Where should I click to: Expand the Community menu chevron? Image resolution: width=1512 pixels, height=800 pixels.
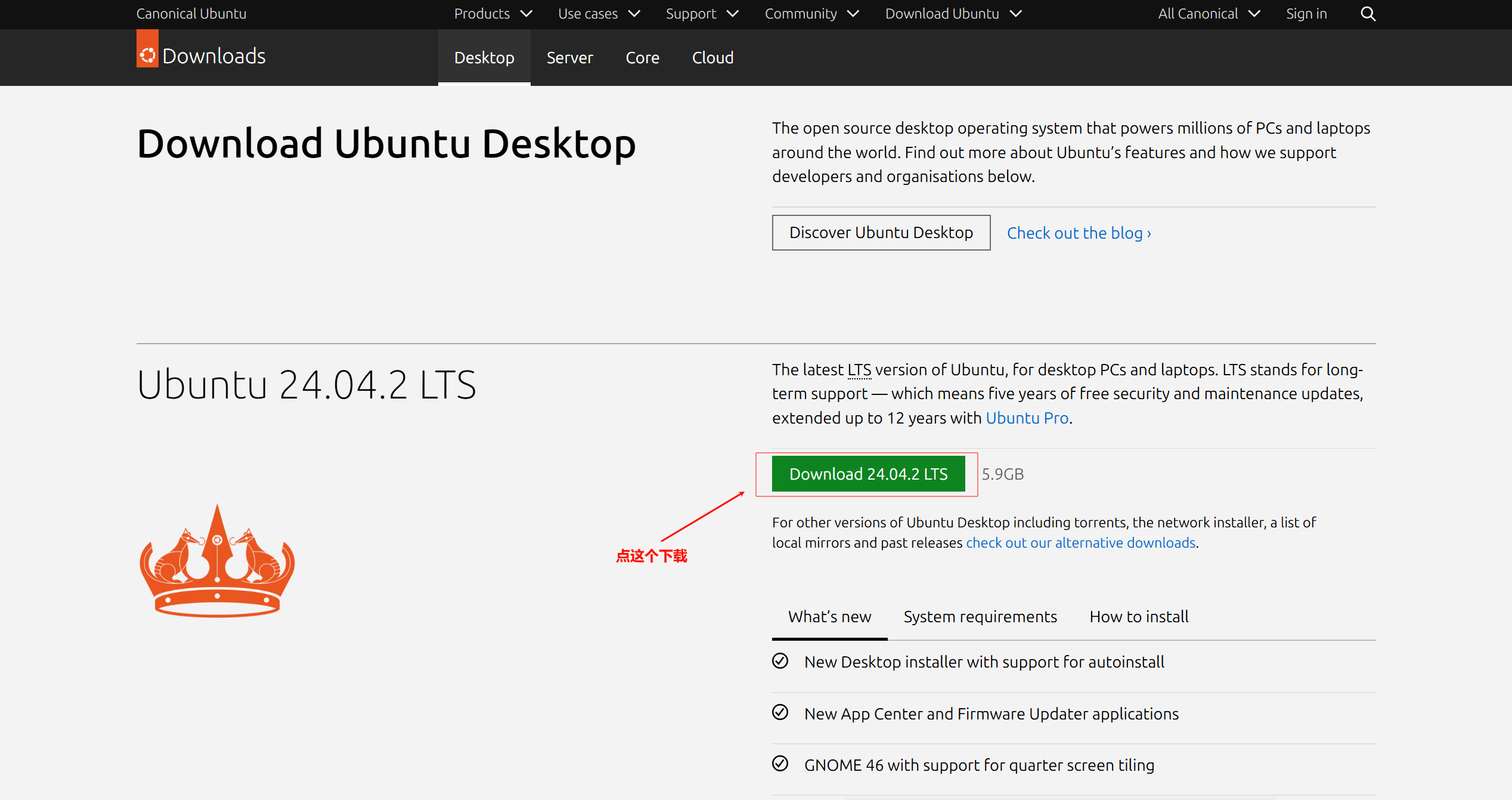[x=853, y=14]
